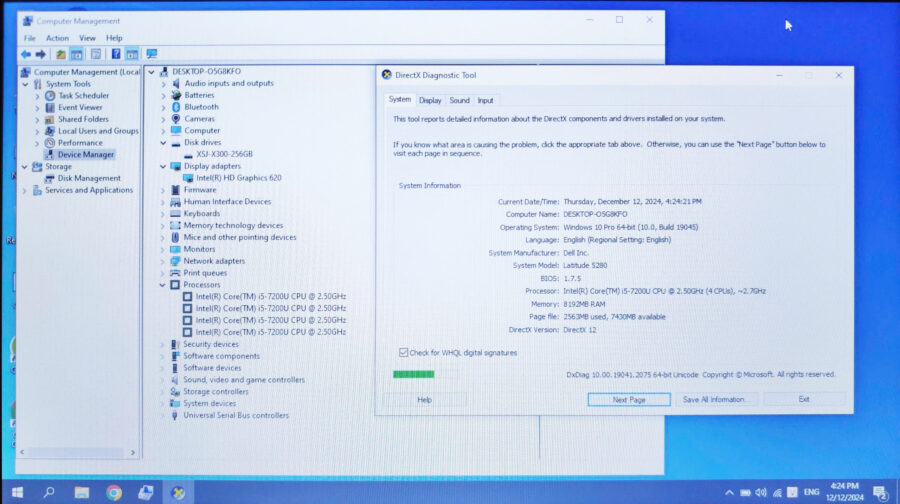Switch to the Display tab in DirectX tool
This screenshot has height=504, width=900.
click(x=430, y=100)
